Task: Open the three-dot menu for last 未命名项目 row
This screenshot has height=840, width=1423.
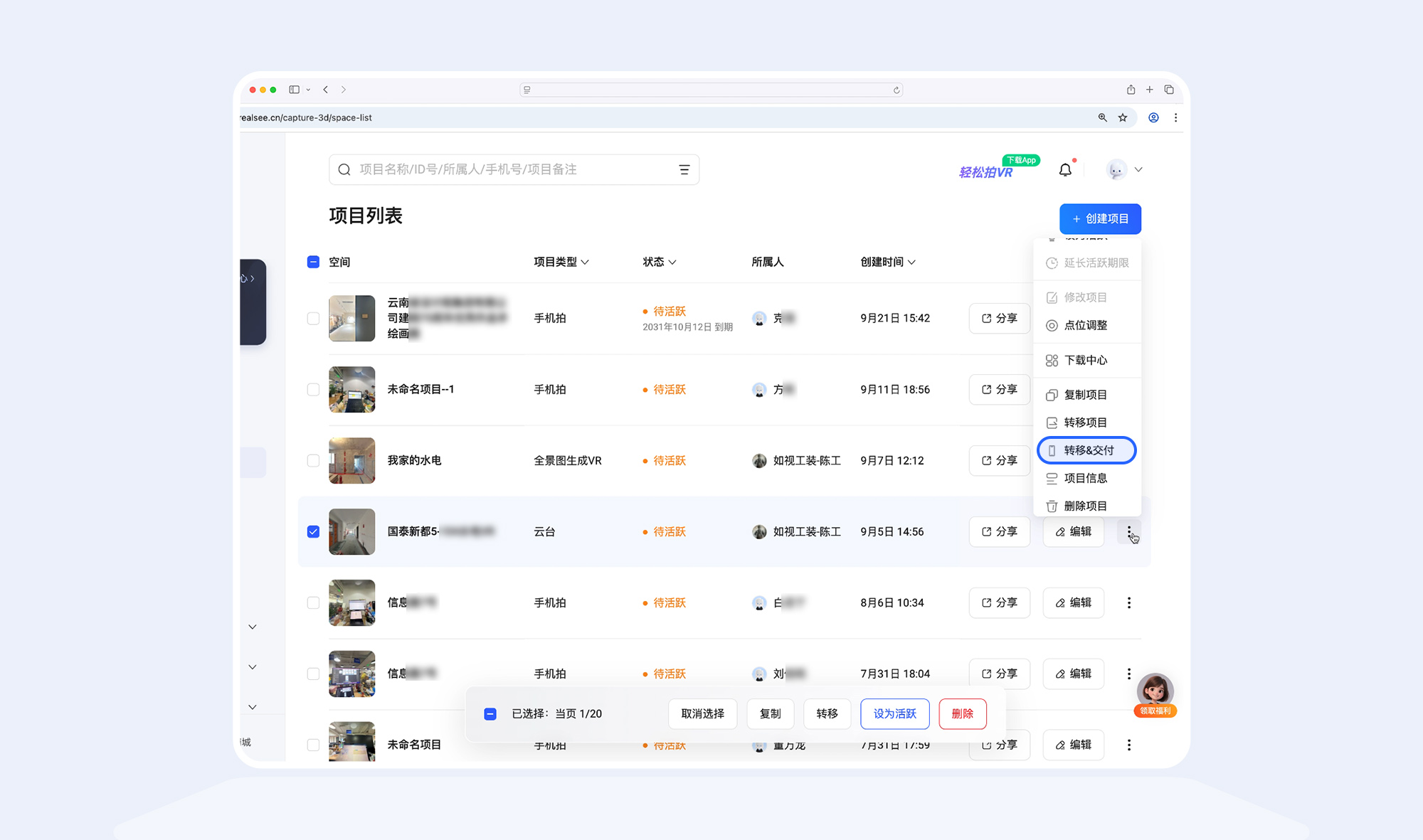Action: point(1129,745)
